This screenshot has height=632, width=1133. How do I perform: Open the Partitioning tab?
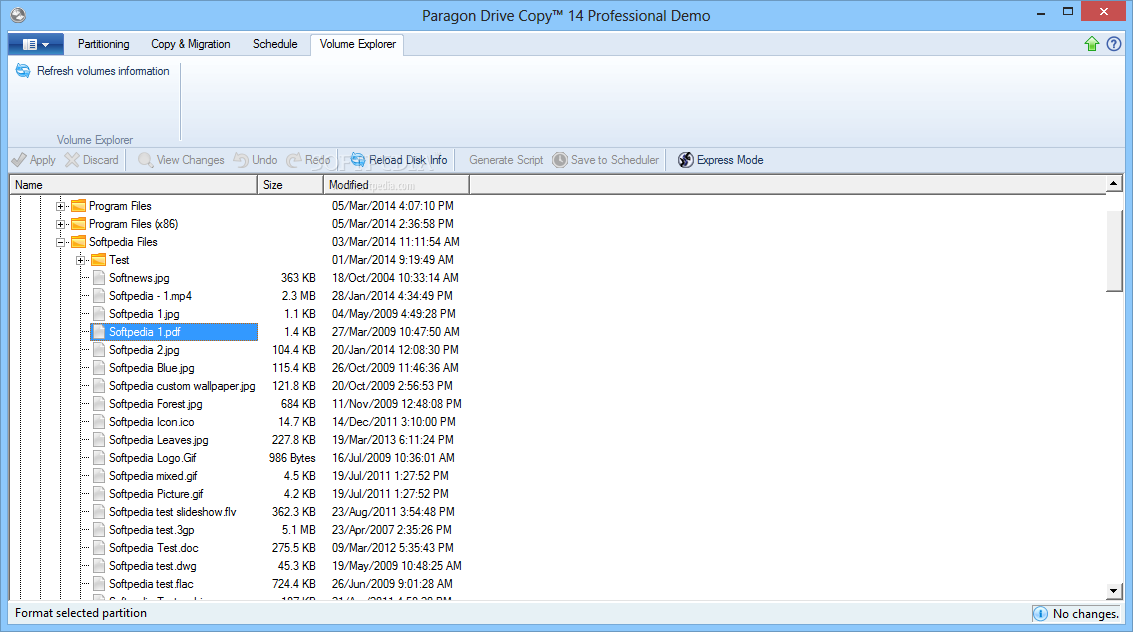click(x=103, y=44)
